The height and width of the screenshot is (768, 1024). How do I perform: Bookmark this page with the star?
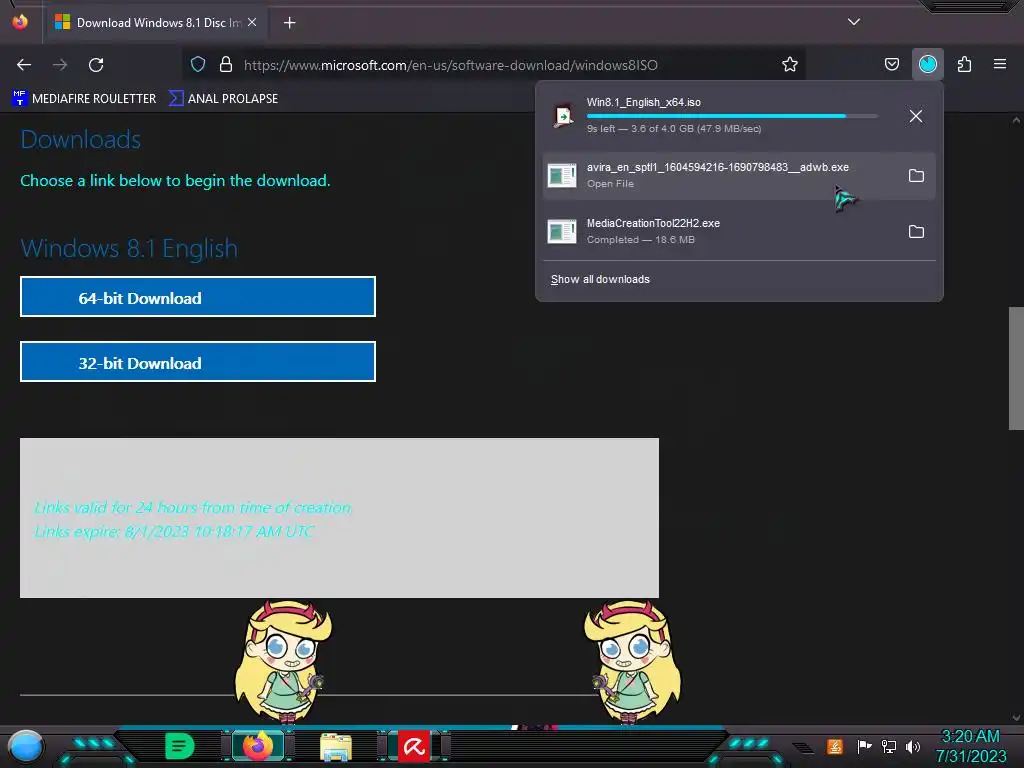point(790,65)
